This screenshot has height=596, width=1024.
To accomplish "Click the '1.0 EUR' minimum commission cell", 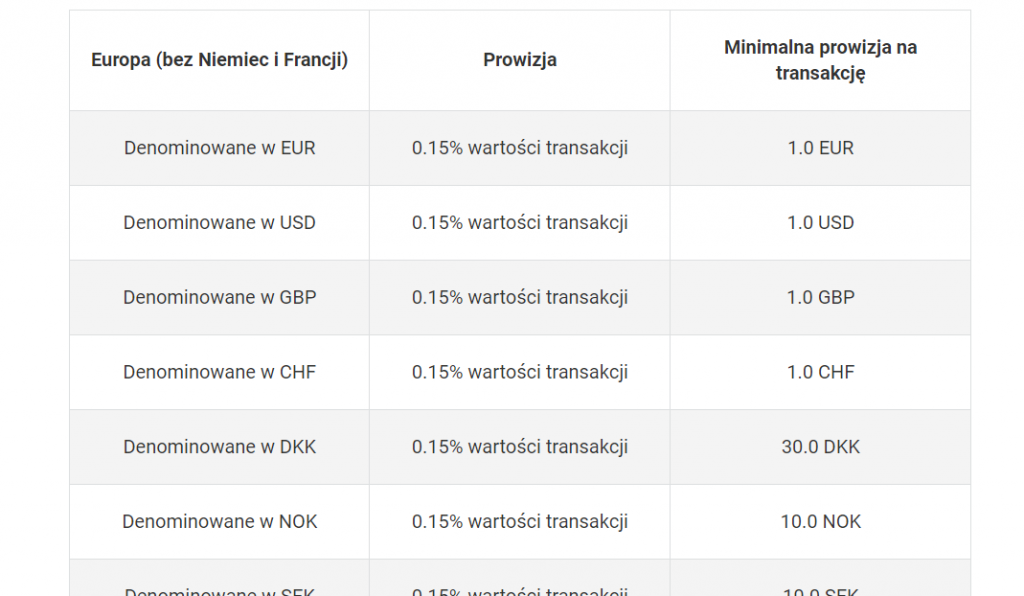I will pyautogui.click(x=820, y=148).
